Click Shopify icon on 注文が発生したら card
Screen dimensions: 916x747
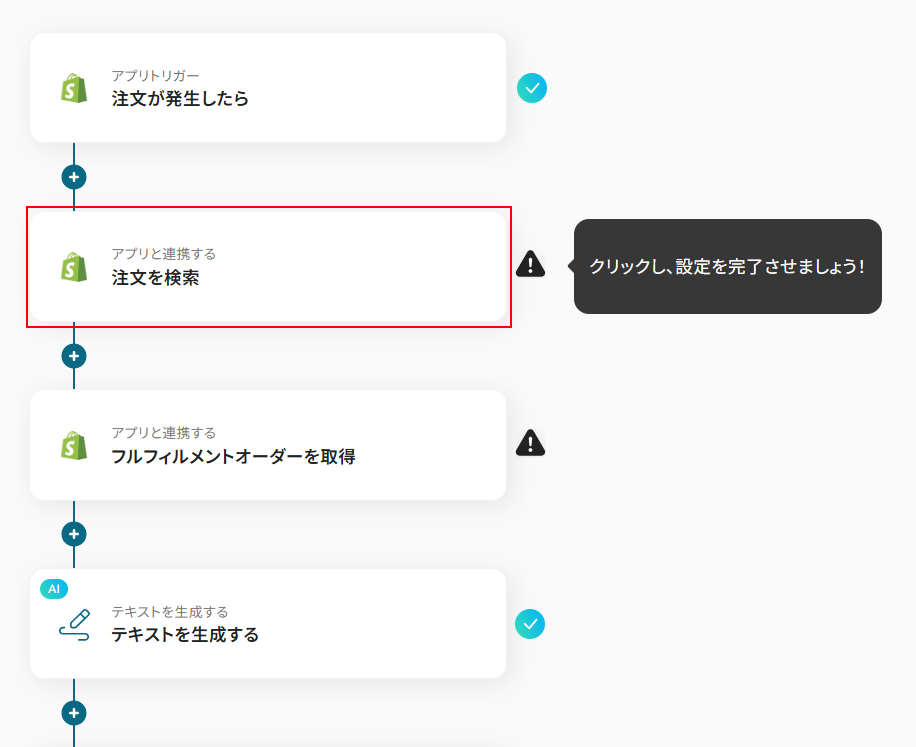[74, 88]
